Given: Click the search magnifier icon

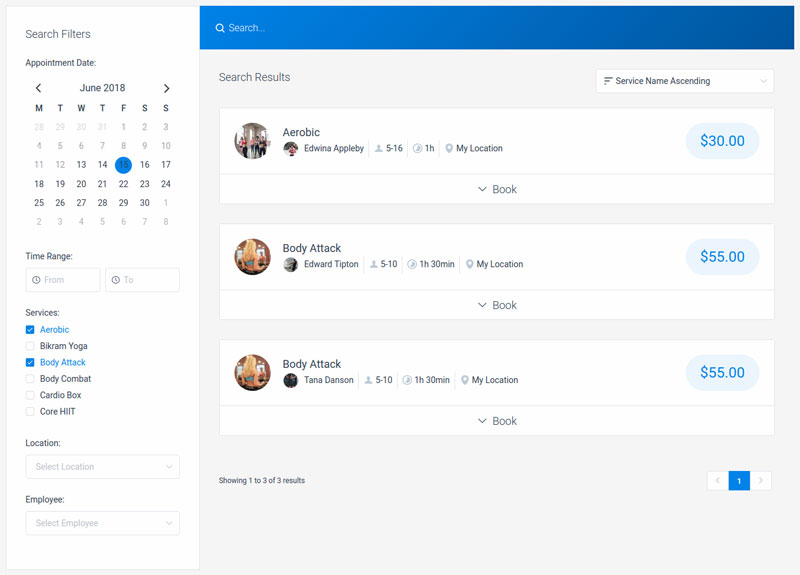Looking at the screenshot, I should [x=220, y=28].
